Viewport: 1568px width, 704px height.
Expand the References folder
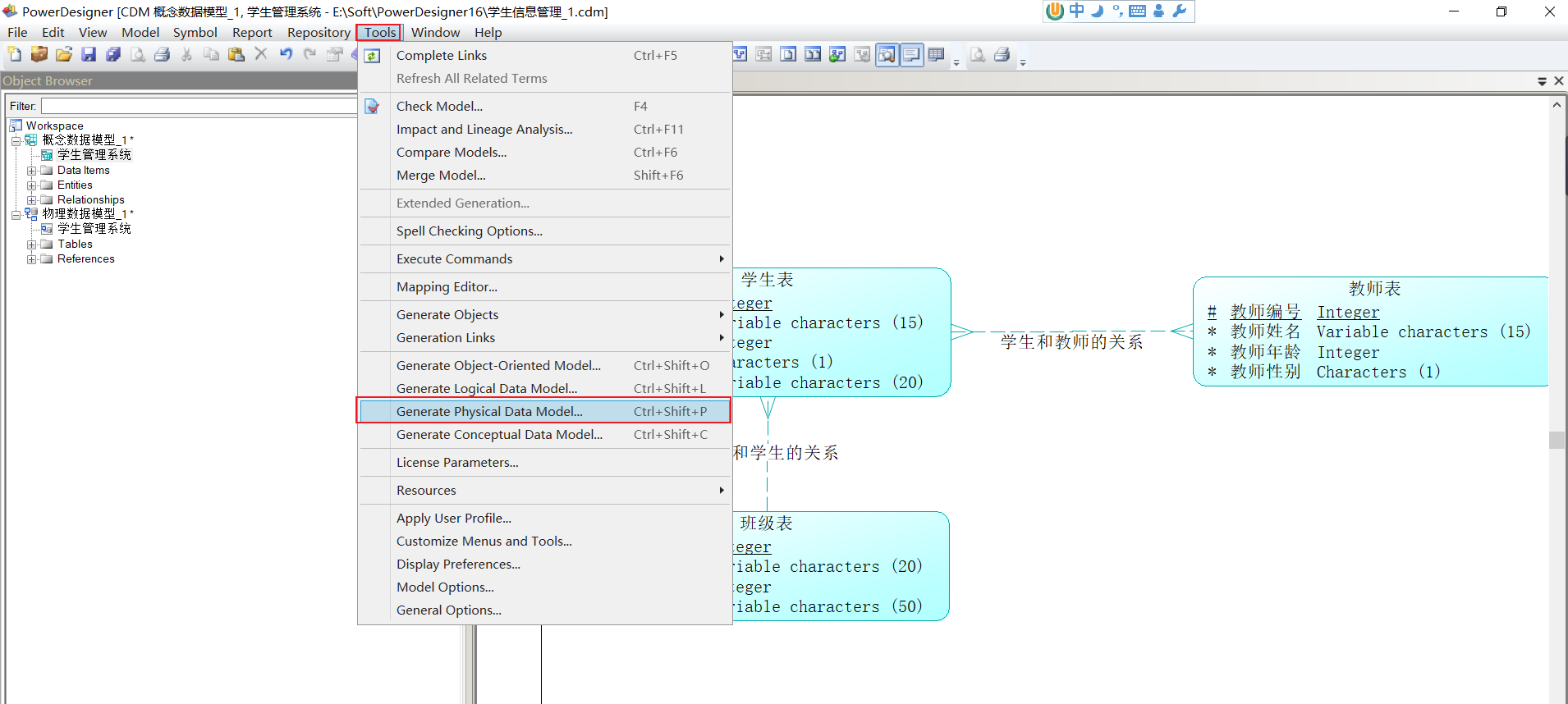(31, 259)
